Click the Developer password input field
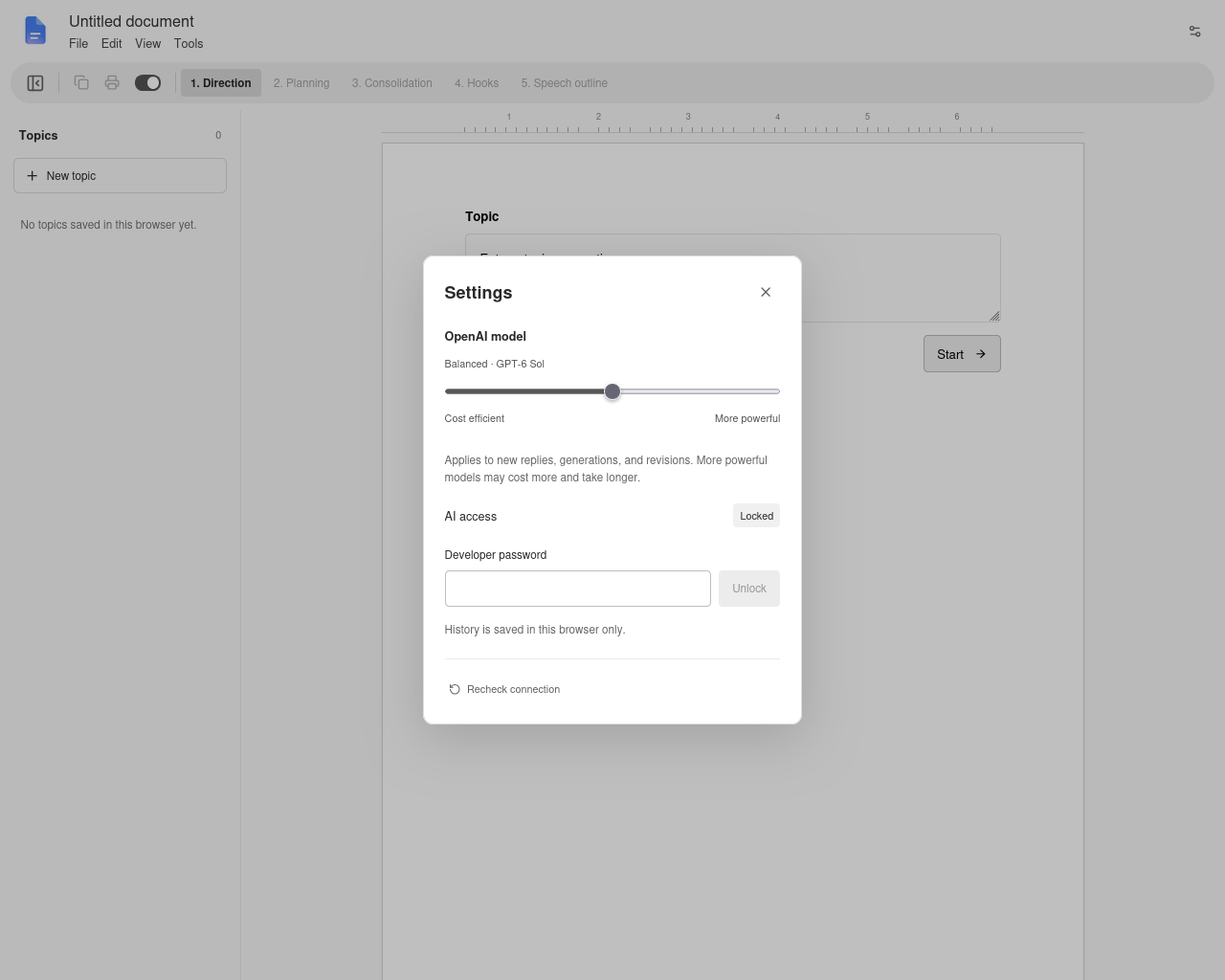The width and height of the screenshot is (1225, 980). [x=578, y=589]
